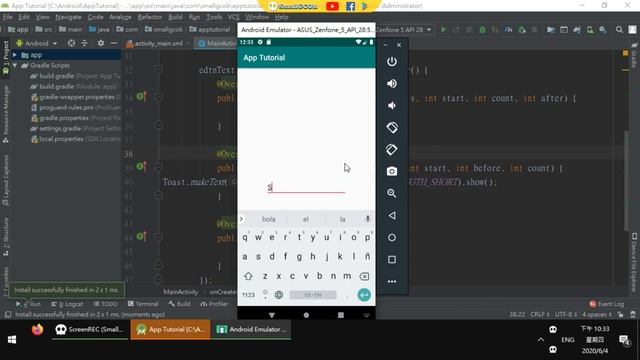Click the editor vertical scrollbar

pos(626,180)
